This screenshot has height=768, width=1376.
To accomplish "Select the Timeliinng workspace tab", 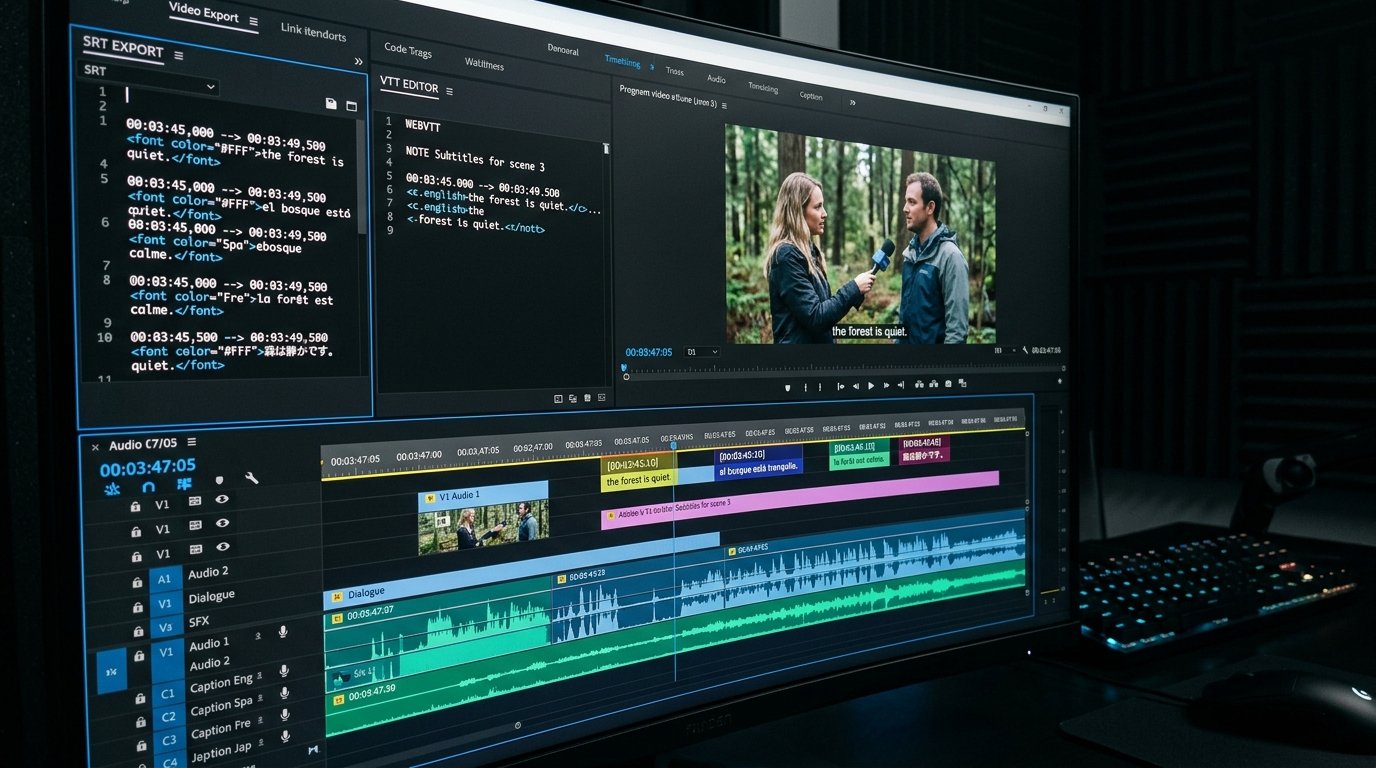I will coord(622,61).
